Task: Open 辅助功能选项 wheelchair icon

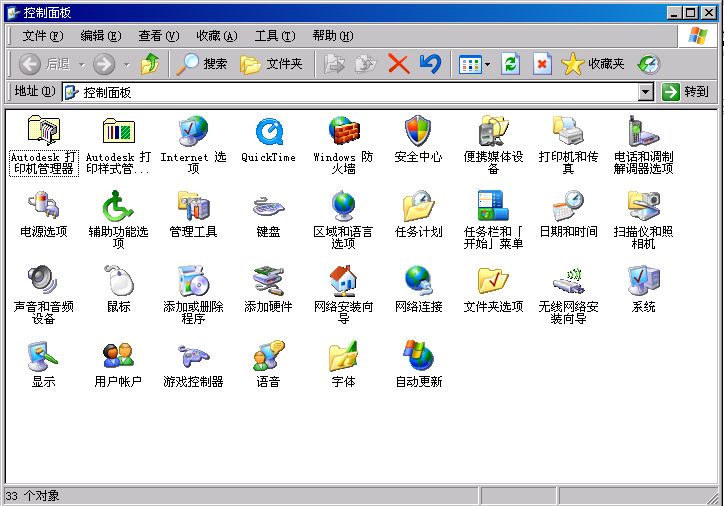Action: pyautogui.click(x=118, y=205)
